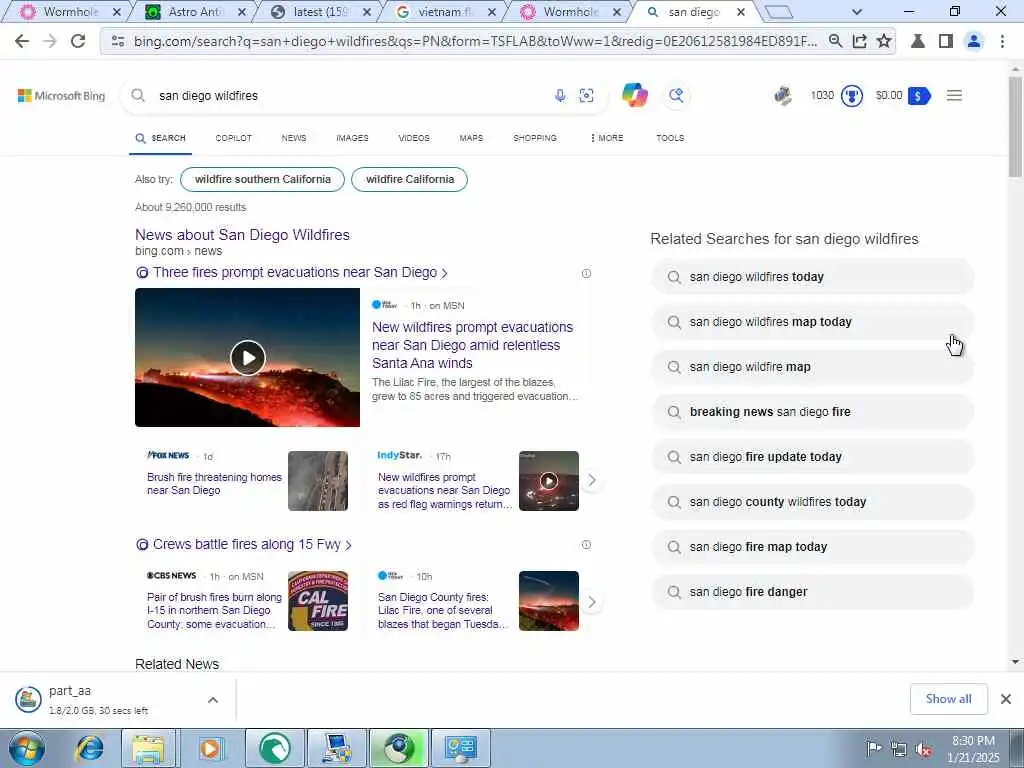Viewport: 1024px width, 768px height.
Task: Search breaking news san diego fire
Action: [x=812, y=412]
